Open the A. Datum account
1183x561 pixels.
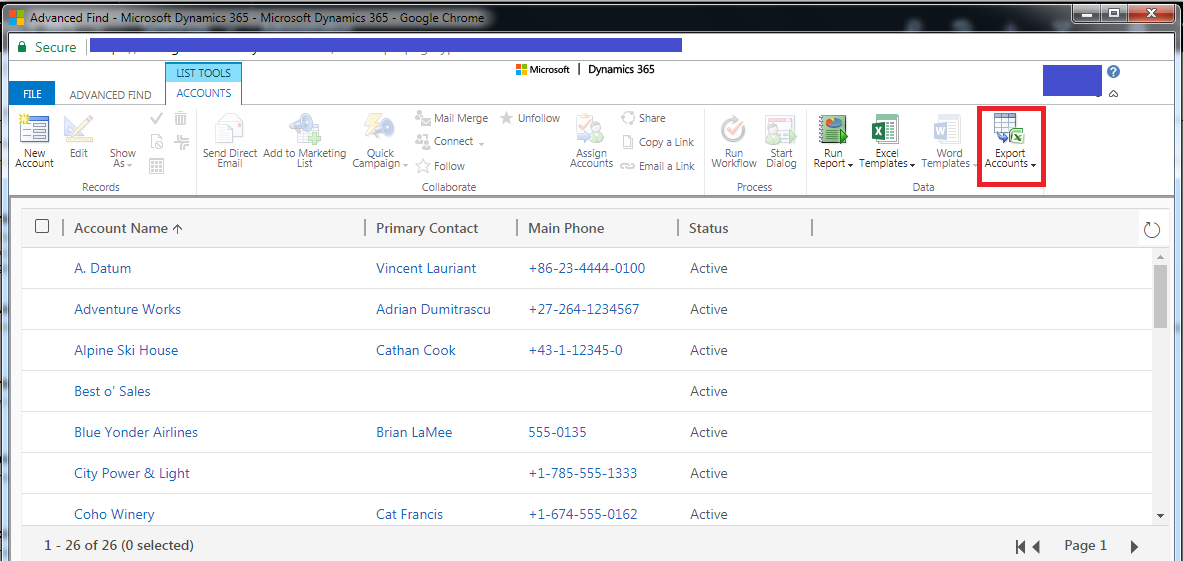(103, 268)
